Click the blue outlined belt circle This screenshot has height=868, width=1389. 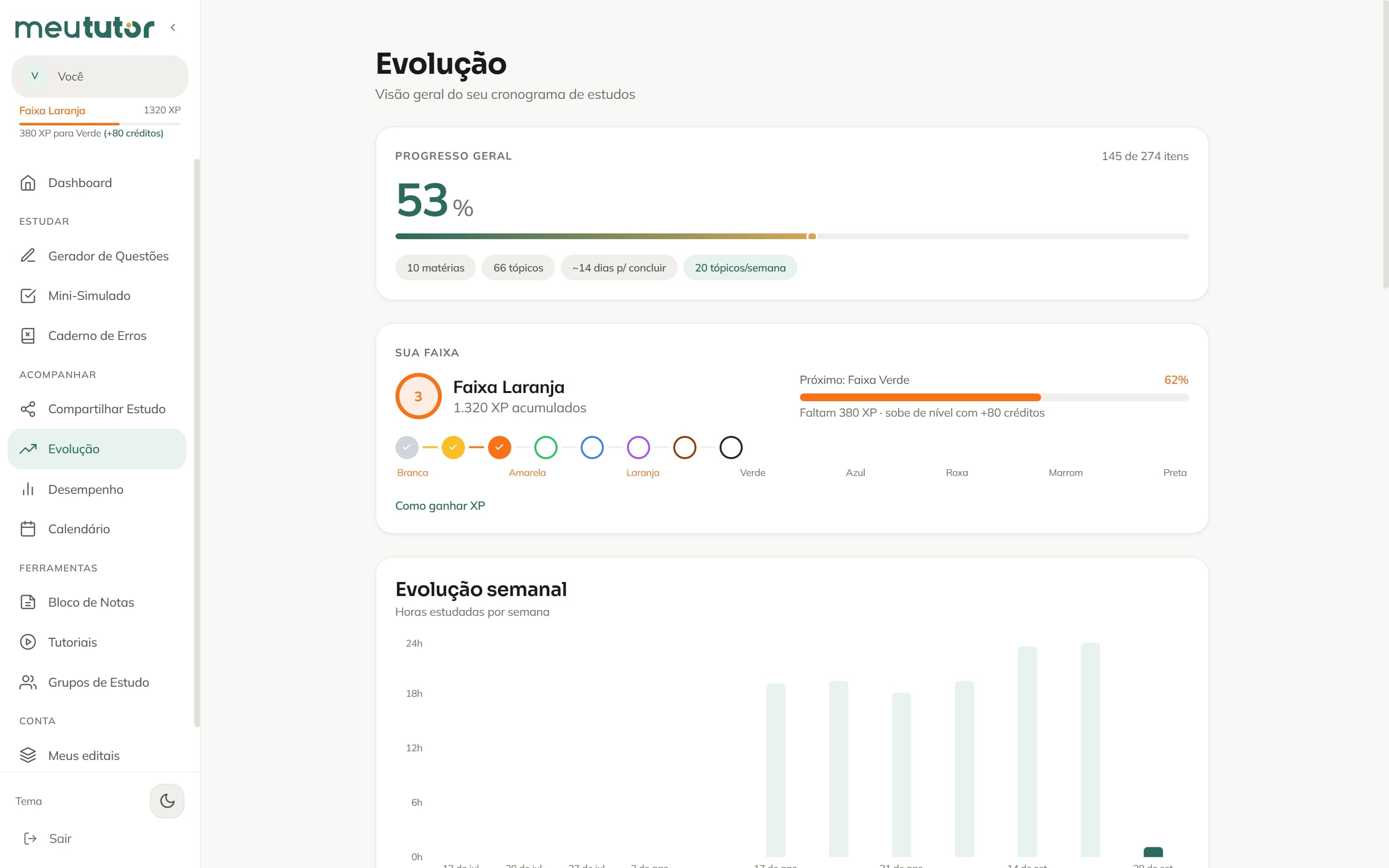point(592,447)
